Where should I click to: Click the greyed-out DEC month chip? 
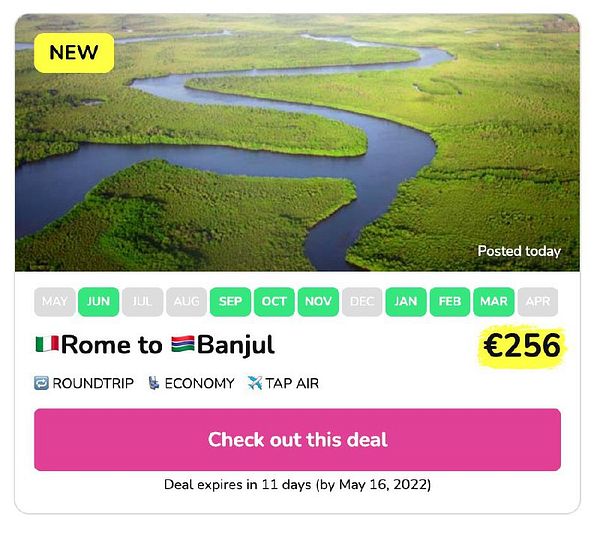tap(362, 302)
